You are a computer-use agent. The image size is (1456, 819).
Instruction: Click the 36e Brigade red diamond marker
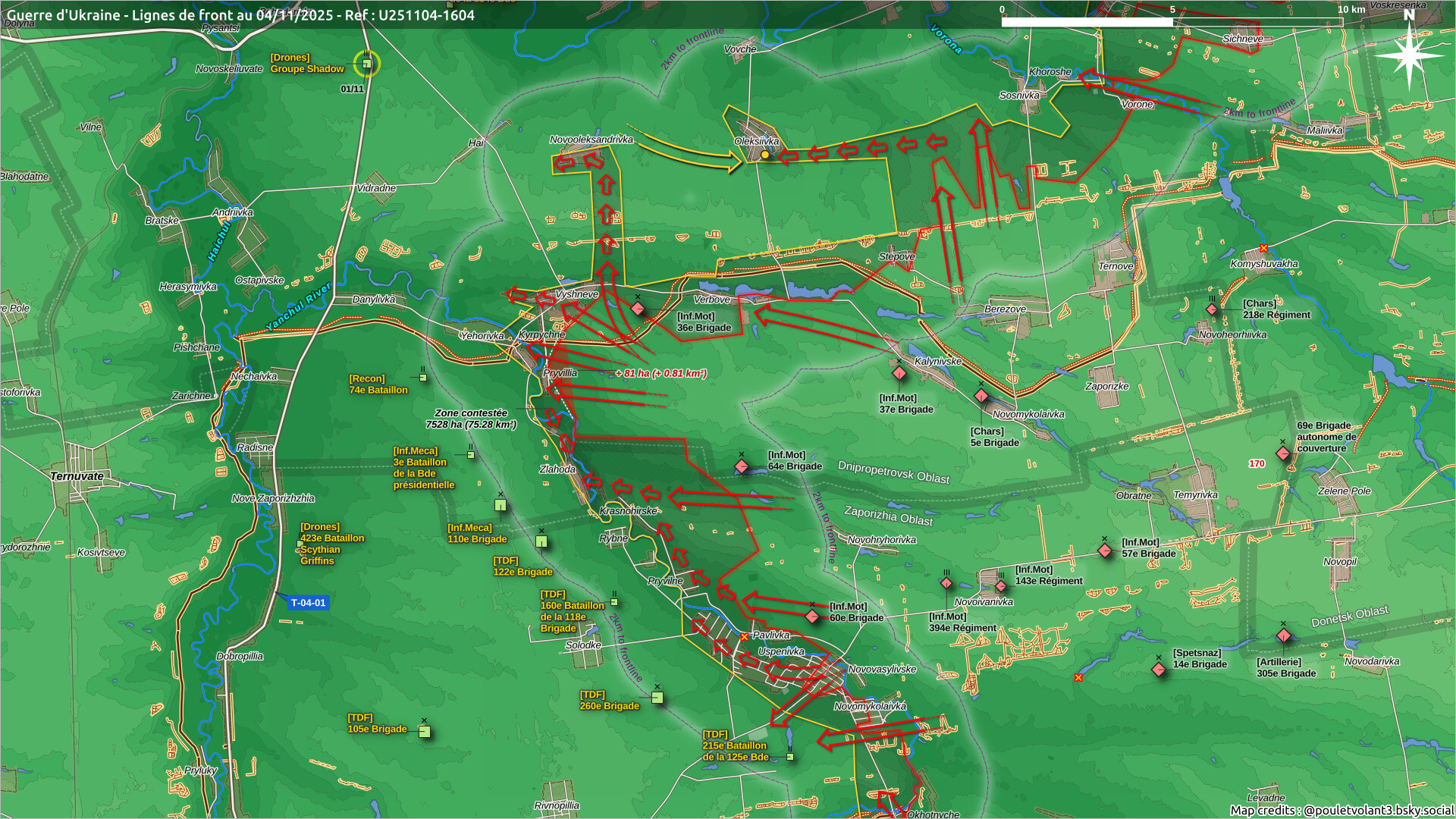pos(638,309)
